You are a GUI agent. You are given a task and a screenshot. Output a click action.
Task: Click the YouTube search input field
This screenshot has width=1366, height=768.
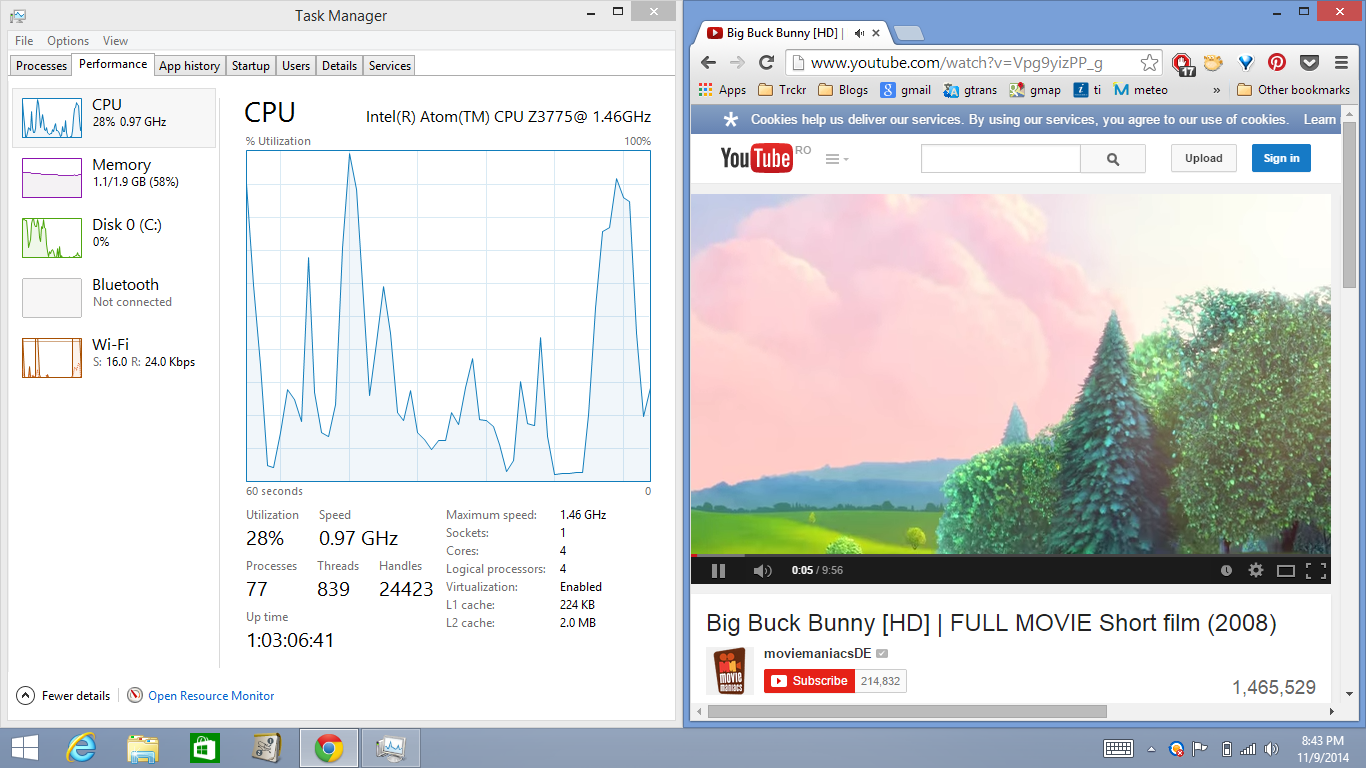tap(1000, 158)
